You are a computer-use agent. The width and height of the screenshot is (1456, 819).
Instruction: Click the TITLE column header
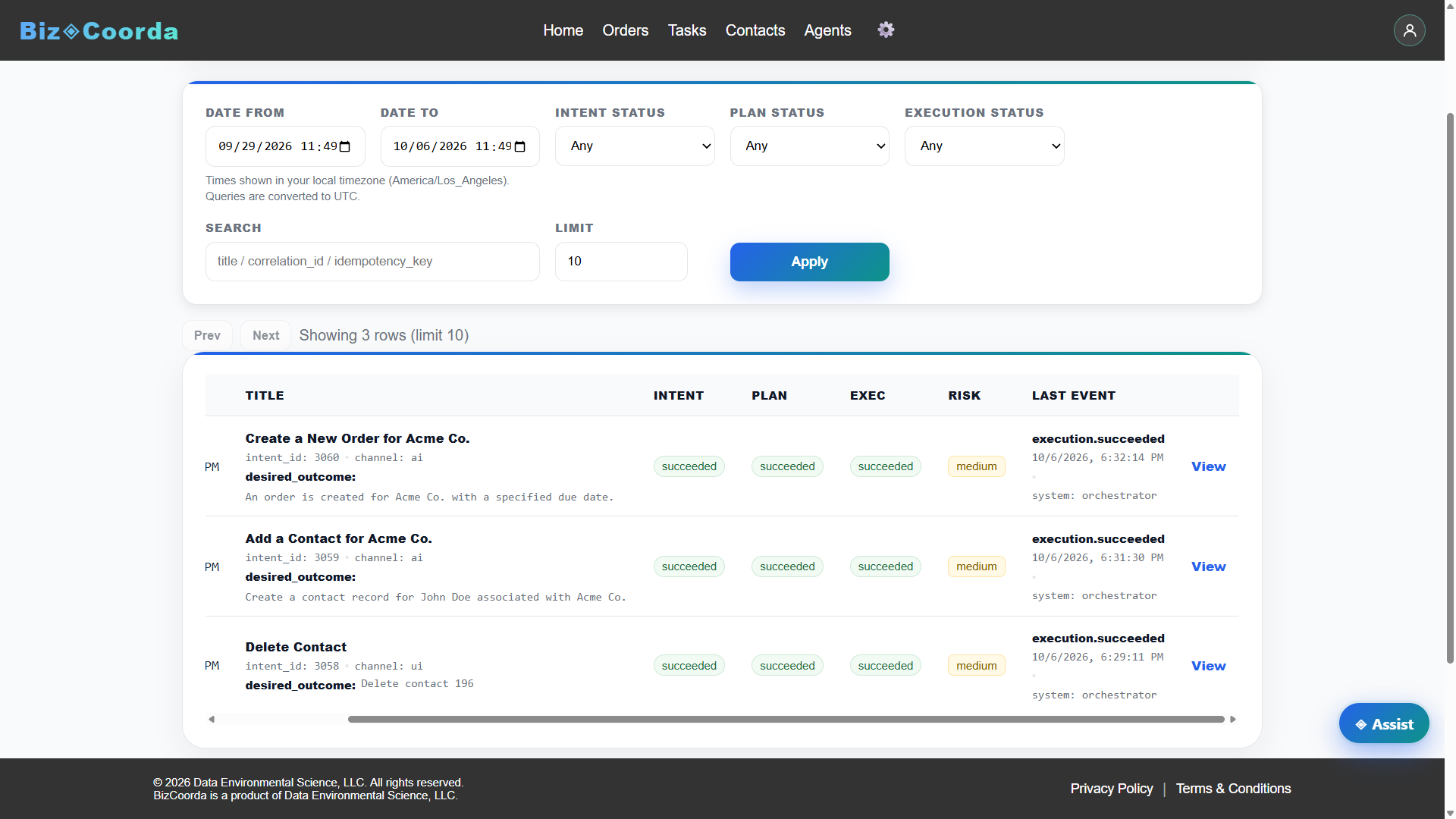pyautogui.click(x=265, y=396)
